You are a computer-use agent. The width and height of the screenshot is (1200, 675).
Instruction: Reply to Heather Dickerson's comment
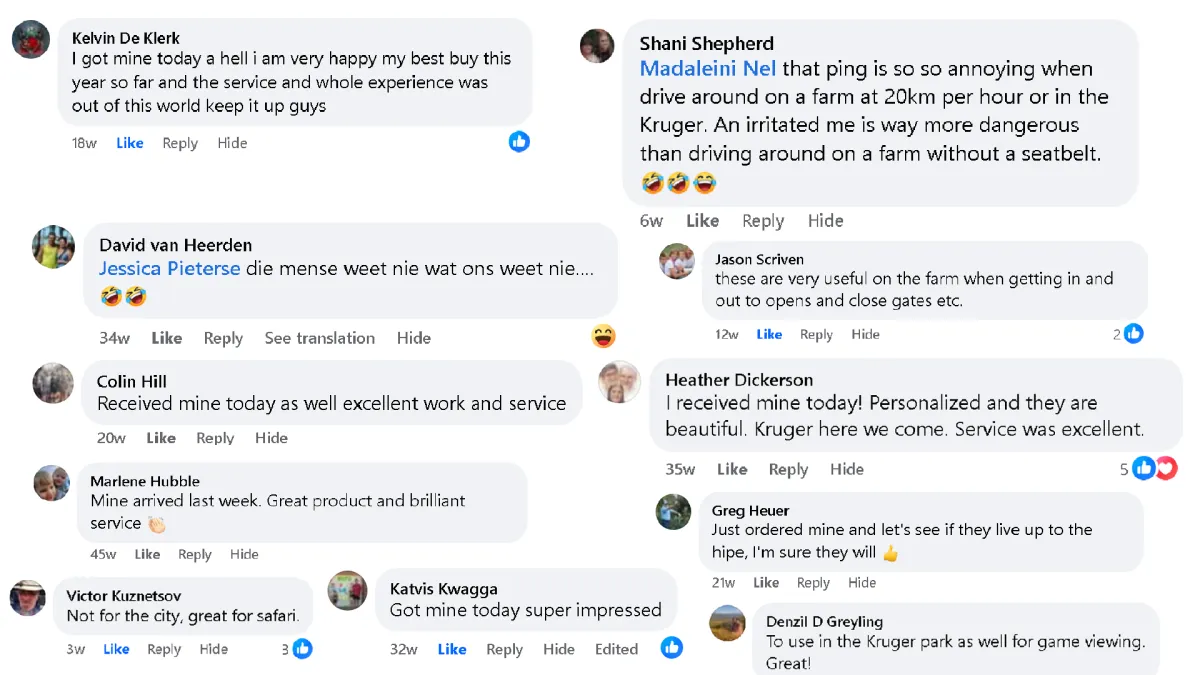788,469
